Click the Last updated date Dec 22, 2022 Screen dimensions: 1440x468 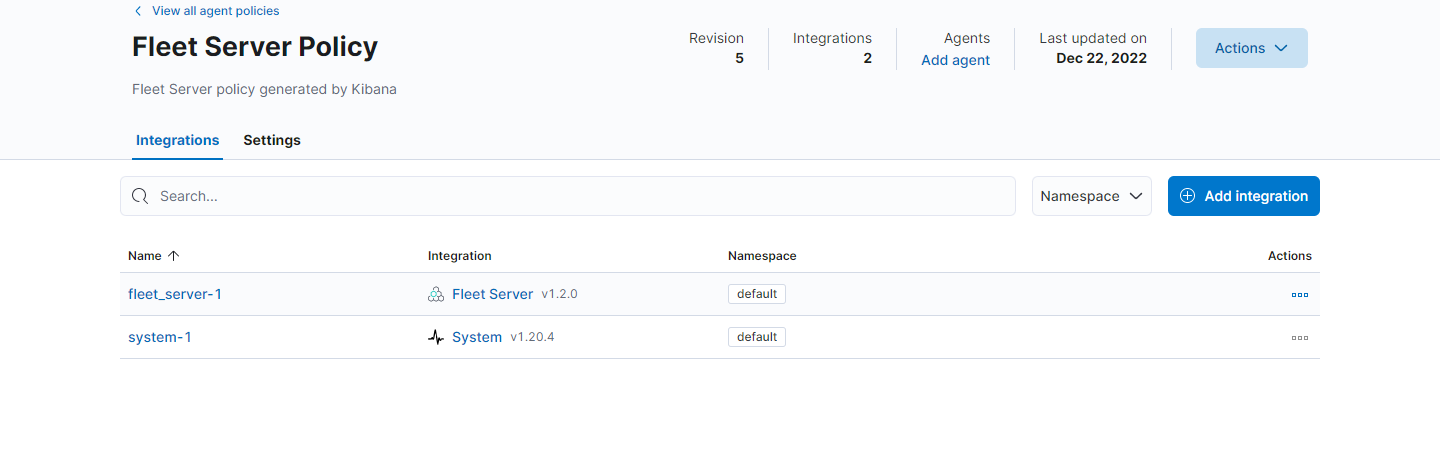click(1102, 59)
